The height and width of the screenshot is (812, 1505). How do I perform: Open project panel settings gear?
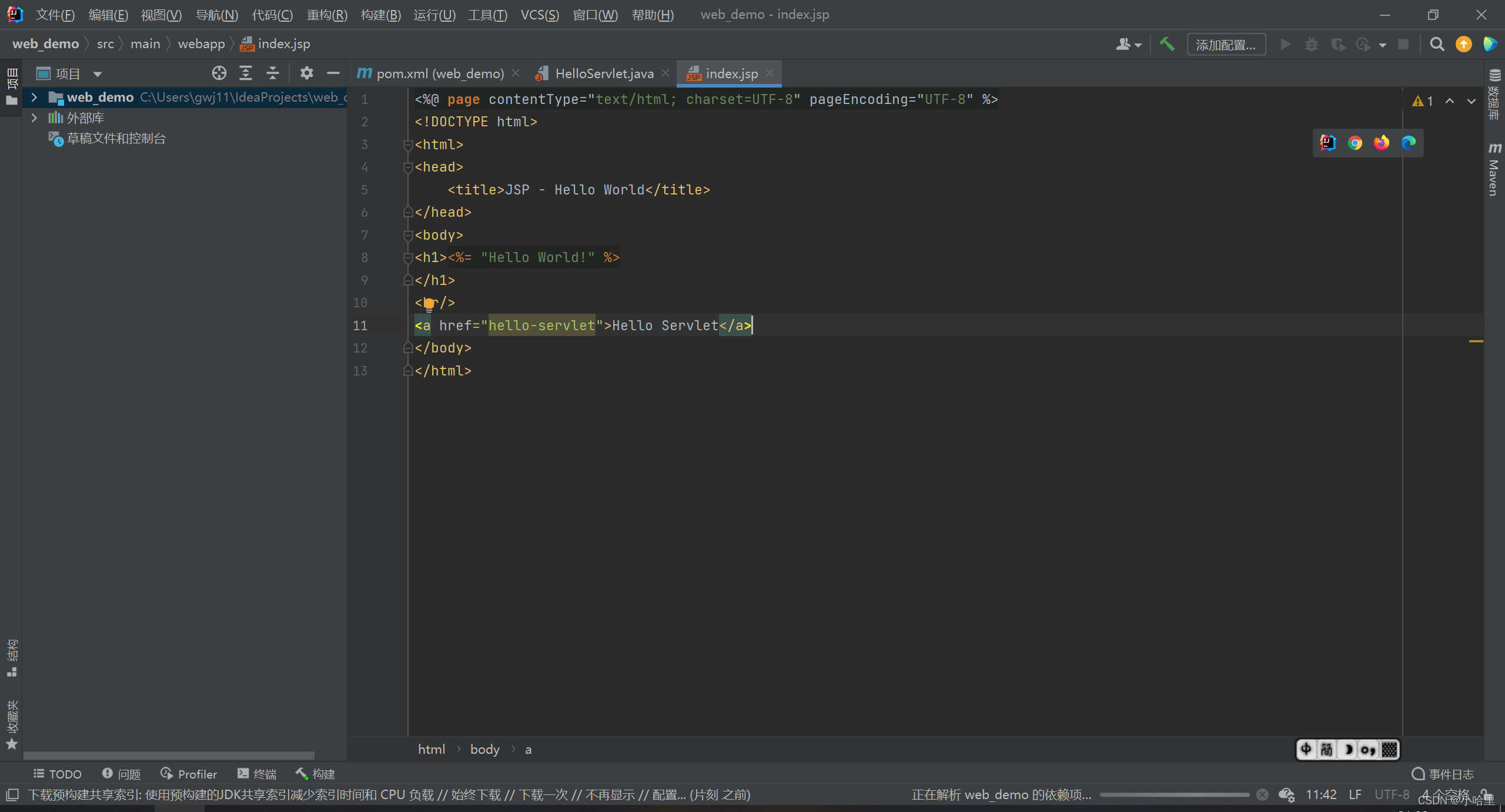click(x=306, y=73)
